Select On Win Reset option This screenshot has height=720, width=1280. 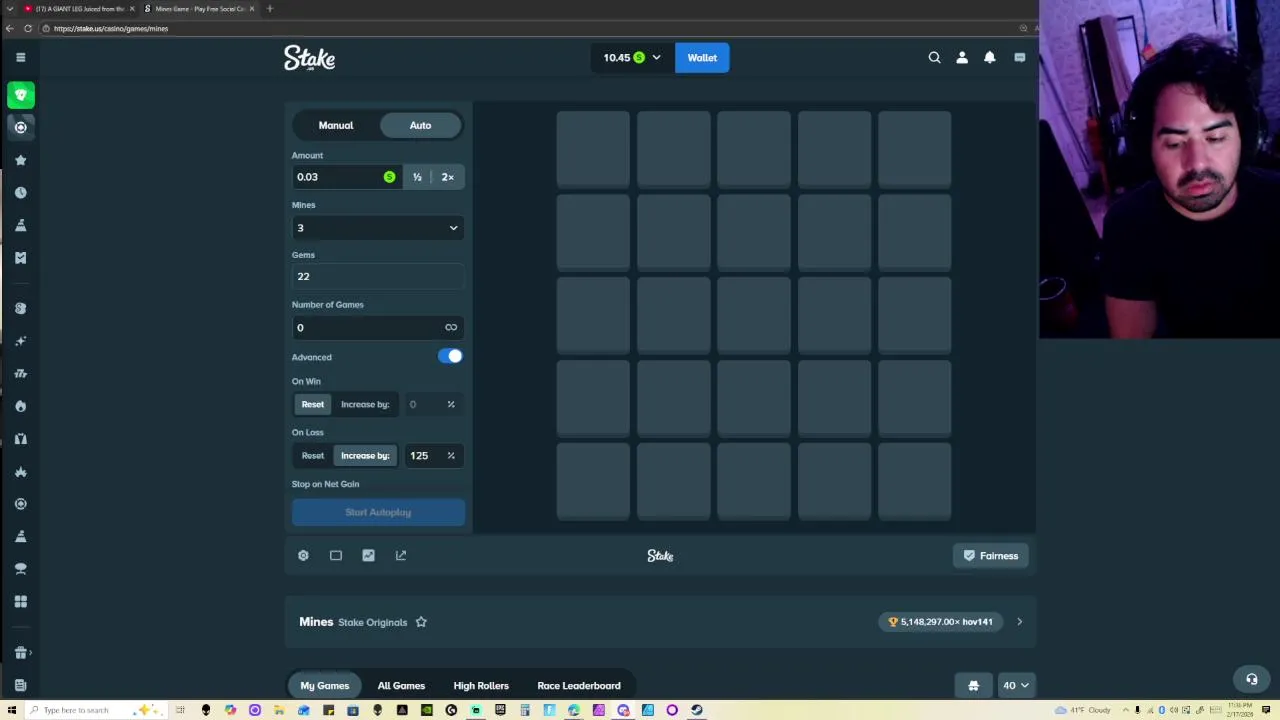tap(313, 404)
